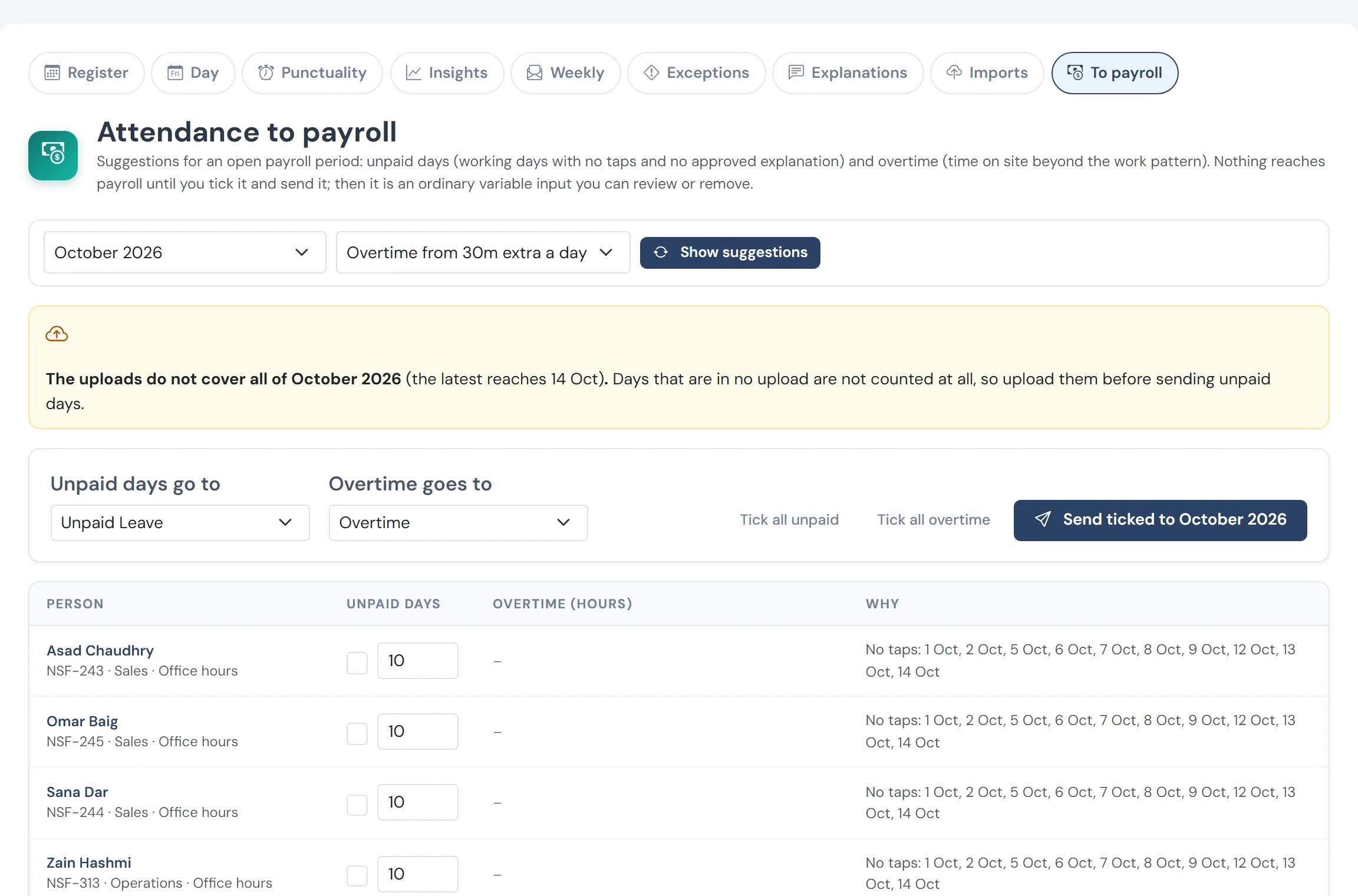Edit unpaid days field for Zain Hashmi
Screen dimensions: 1358x896
tap(418, 874)
